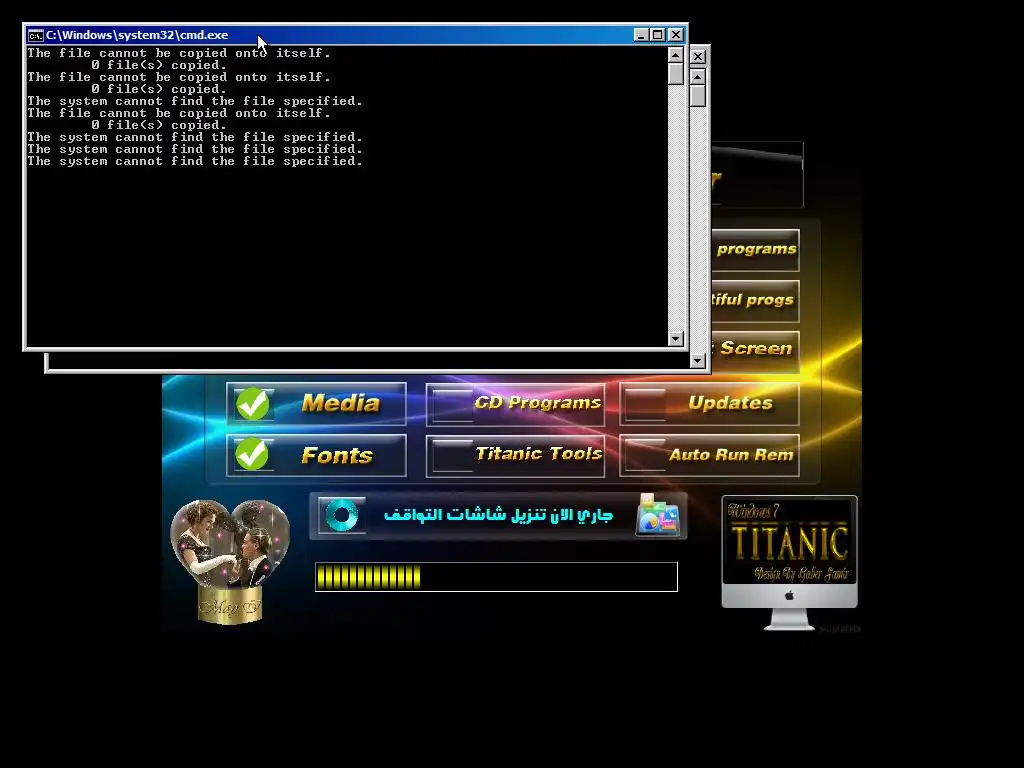Viewport: 1024px width, 768px height.
Task: Click the Titanic couple heart image
Action: [x=230, y=560]
